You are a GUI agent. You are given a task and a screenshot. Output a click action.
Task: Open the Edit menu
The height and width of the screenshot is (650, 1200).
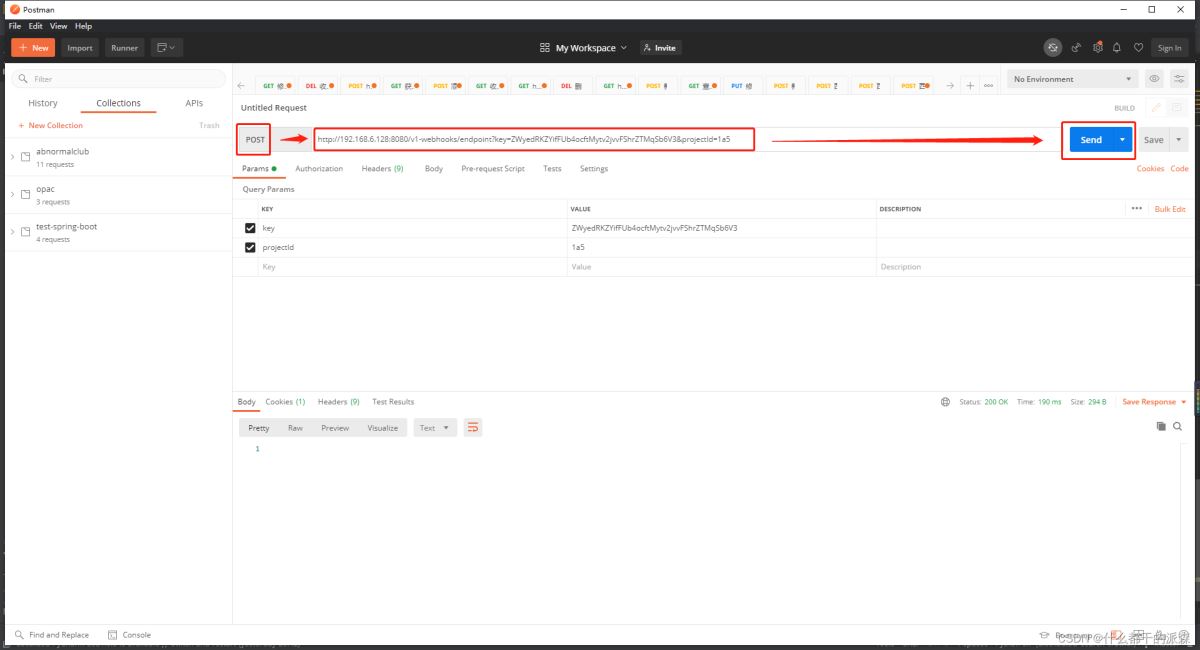coord(35,26)
